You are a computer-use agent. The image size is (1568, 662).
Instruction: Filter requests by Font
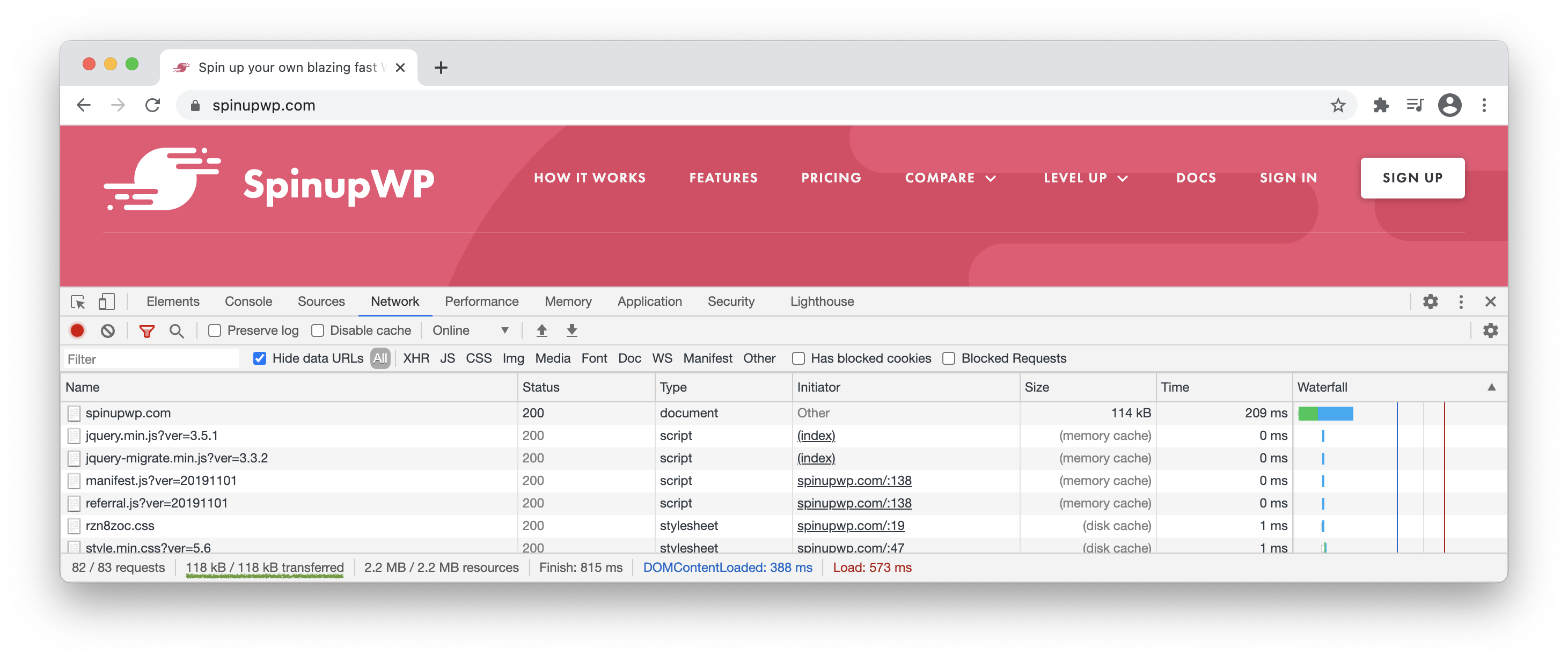(594, 358)
